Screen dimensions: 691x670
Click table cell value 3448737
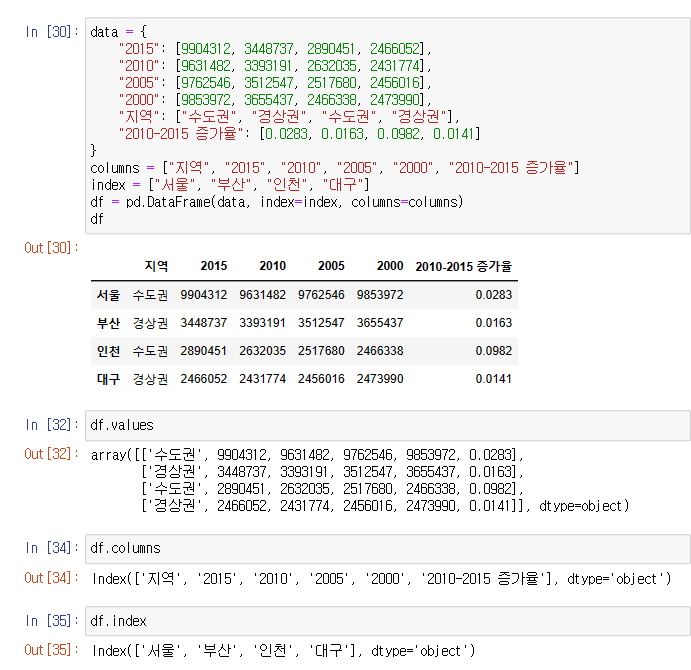point(204,323)
